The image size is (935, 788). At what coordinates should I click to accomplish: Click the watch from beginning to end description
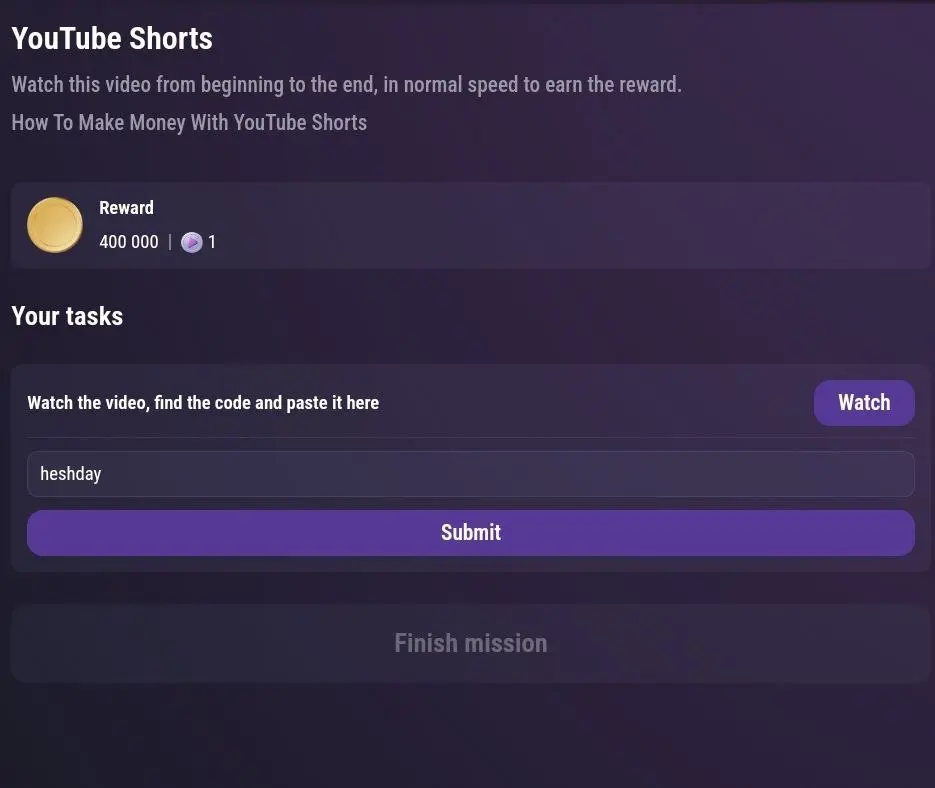[x=346, y=85]
